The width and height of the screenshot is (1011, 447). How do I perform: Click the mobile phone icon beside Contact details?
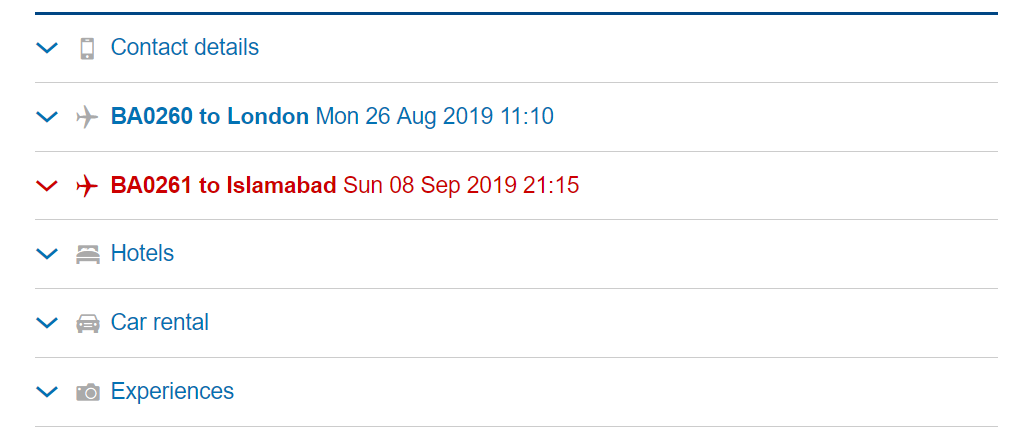(87, 48)
